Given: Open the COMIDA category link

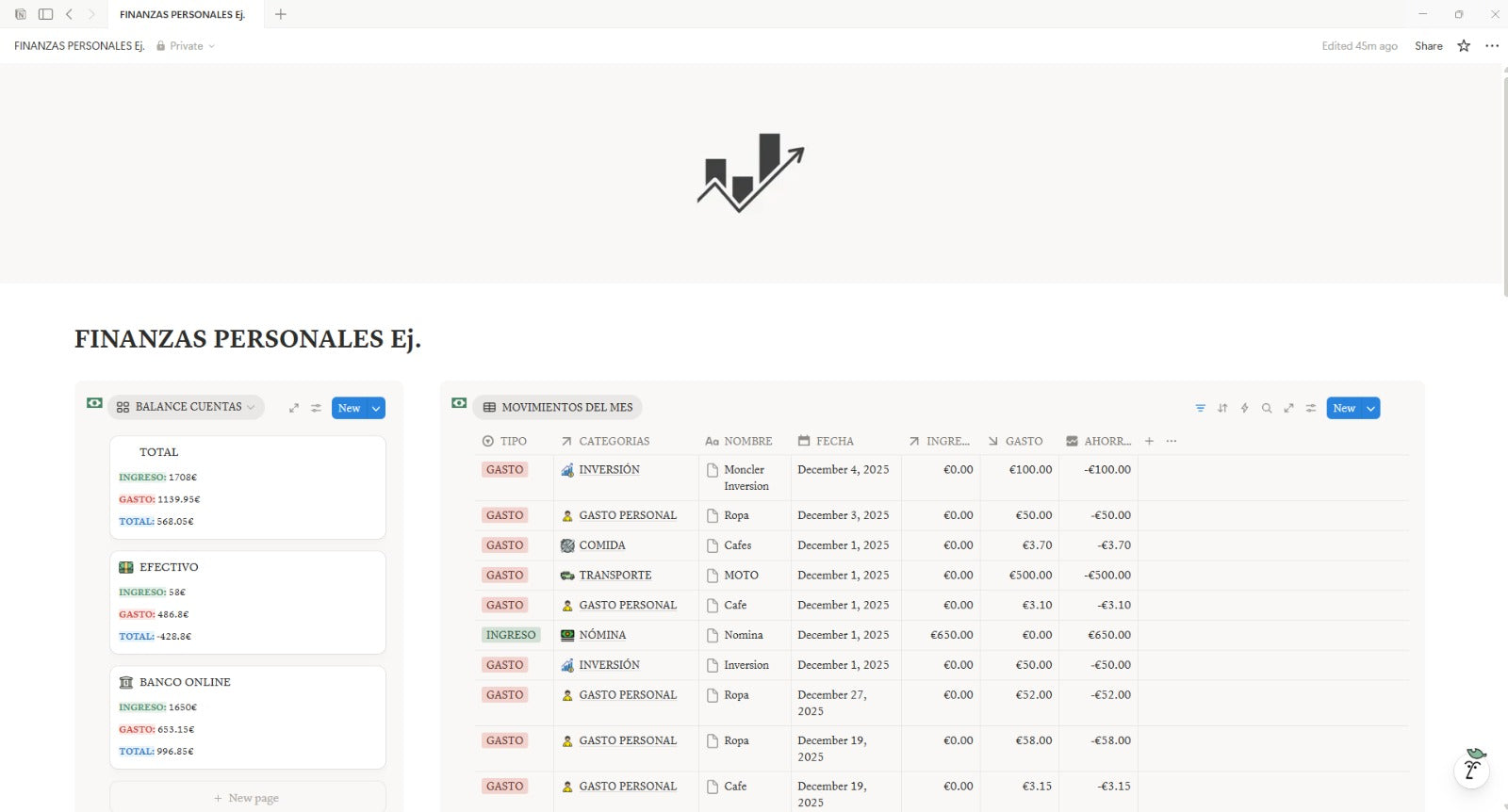Looking at the screenshot, I should pos(601,544).
